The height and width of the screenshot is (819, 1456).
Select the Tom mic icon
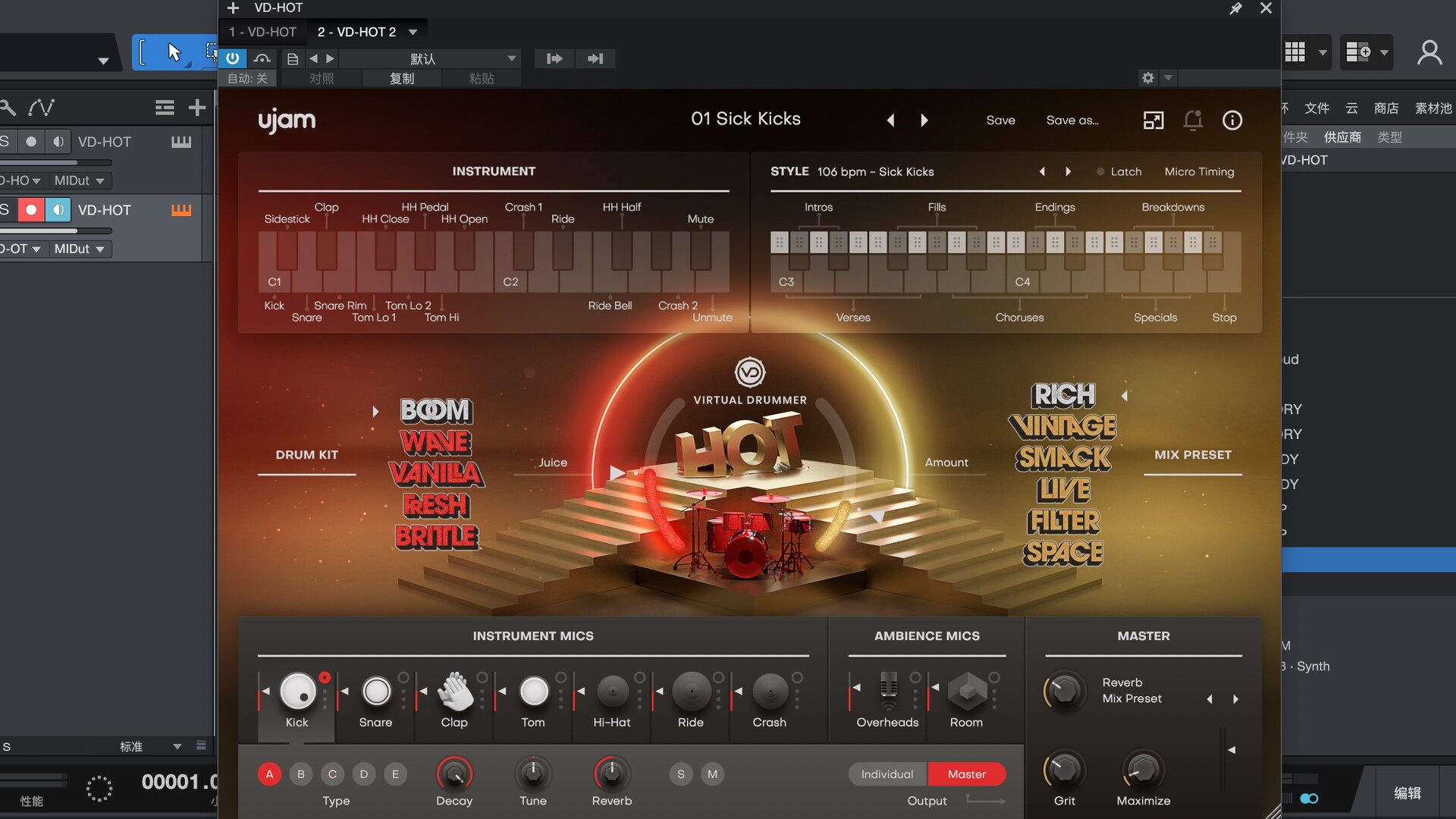[x=534, y=691]
